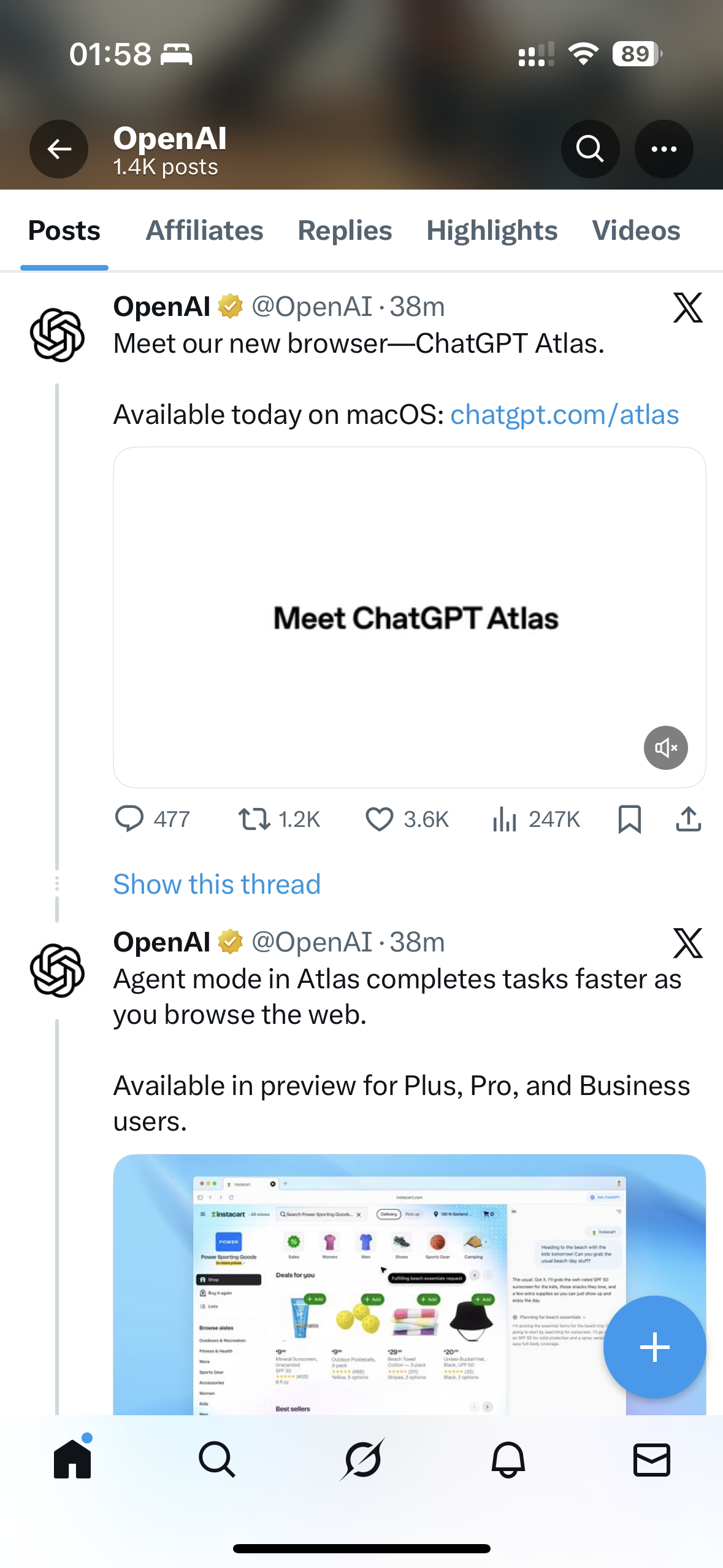Screen dimensions: 723x1568
Task: Bookmark the ChatGPT Atlas post
Action: 629,819
